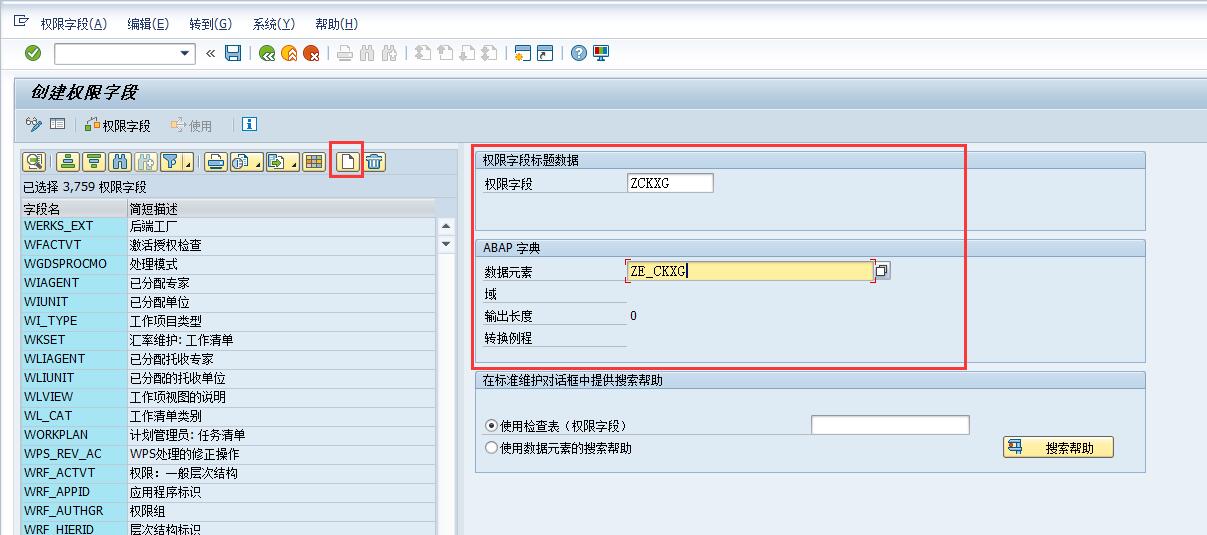This screenshot has width=1207, height=535.
Task: Select 使用数据元素的搜索帮助 radio button
Action: coord(491,448)
